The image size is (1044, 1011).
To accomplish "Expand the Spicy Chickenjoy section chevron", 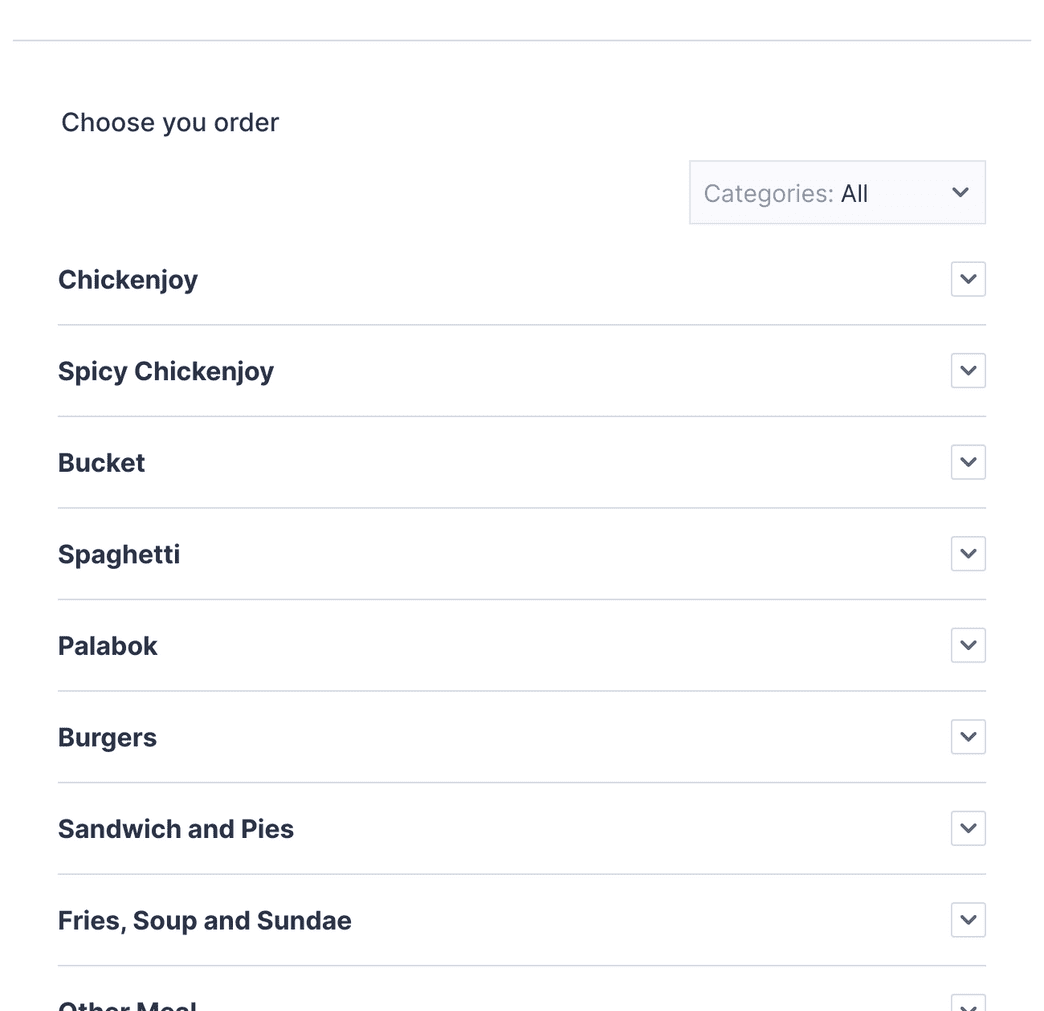I will click(967, 370).
